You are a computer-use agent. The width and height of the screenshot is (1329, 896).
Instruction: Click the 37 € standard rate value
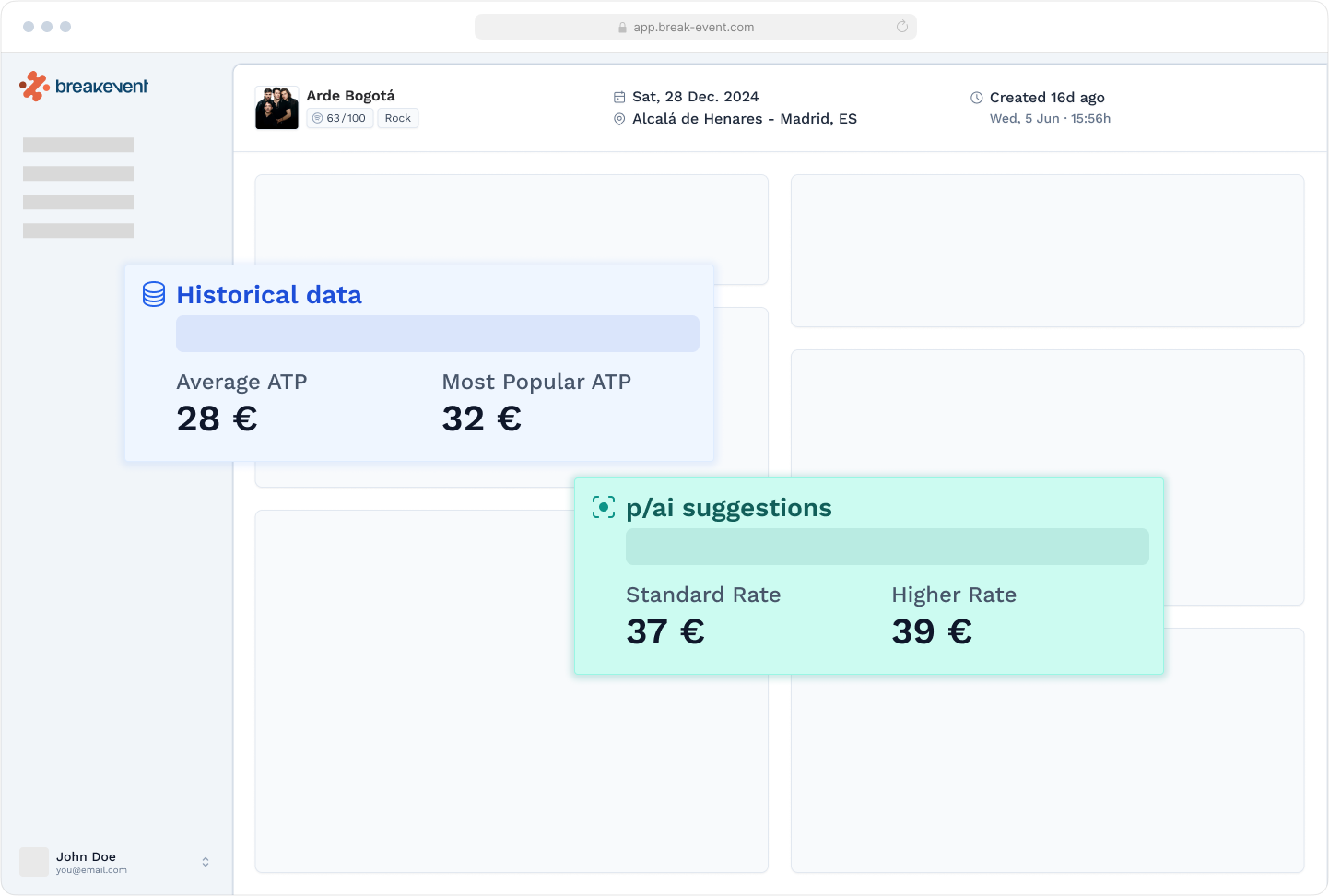coord(665,632)
